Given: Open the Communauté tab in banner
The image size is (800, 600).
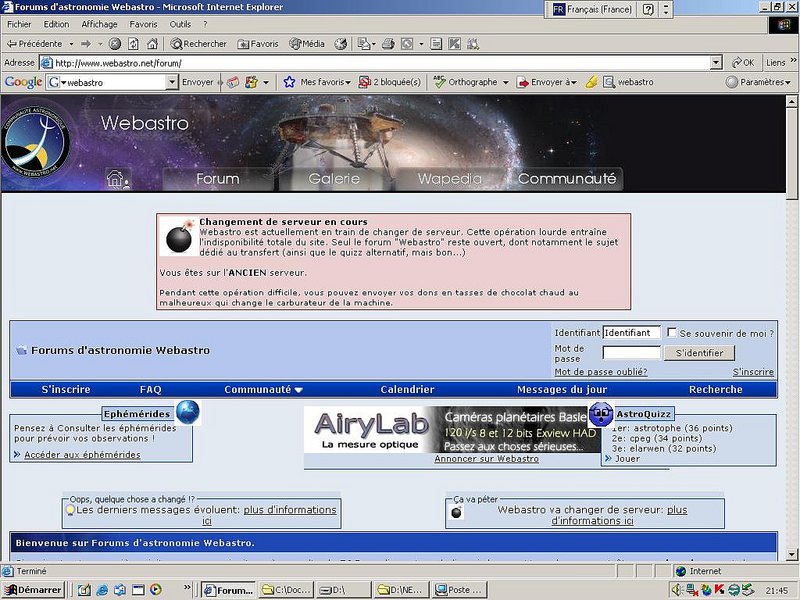Looking at the screenshot, I should coord(567,179).
